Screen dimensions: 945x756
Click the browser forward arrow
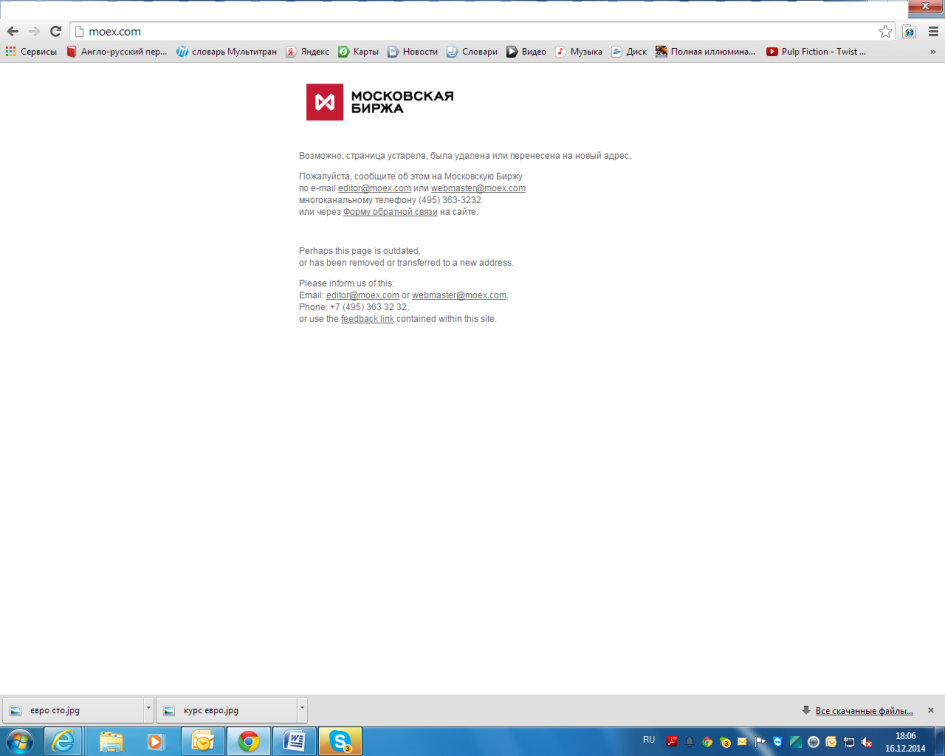tap(34, 31)
